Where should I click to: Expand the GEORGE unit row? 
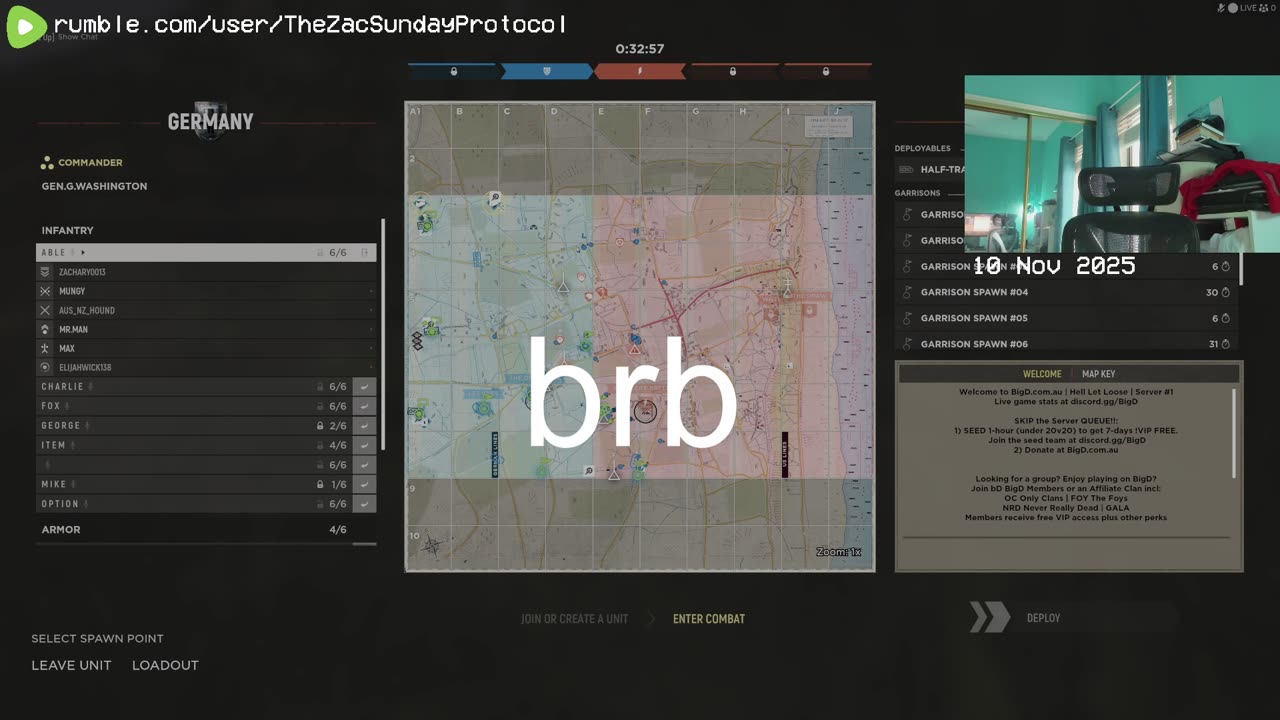point(194,426)
